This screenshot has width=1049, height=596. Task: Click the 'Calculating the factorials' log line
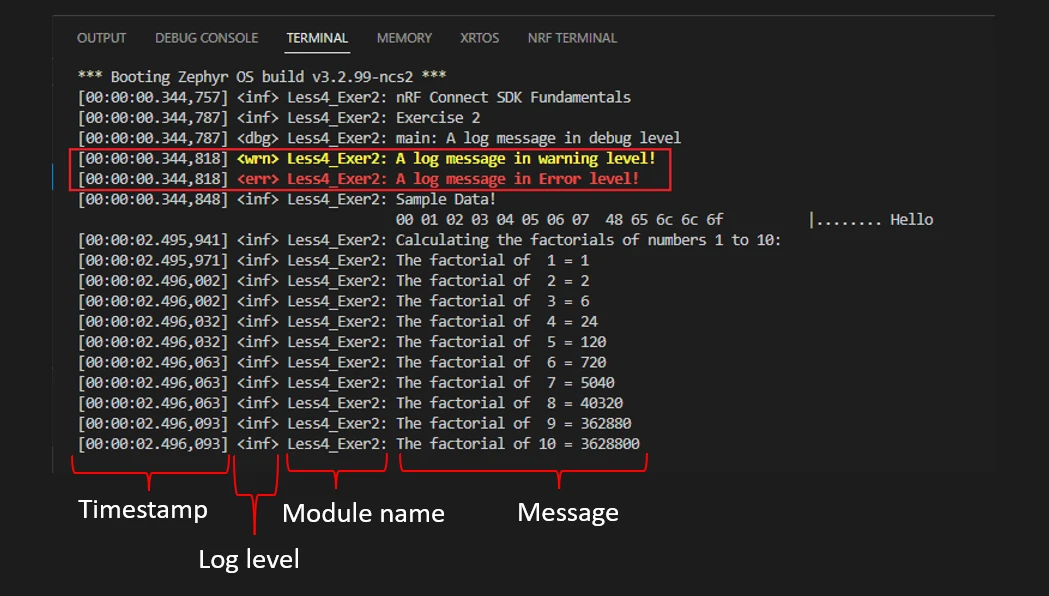pyautogui.click(x=430, y=240)
